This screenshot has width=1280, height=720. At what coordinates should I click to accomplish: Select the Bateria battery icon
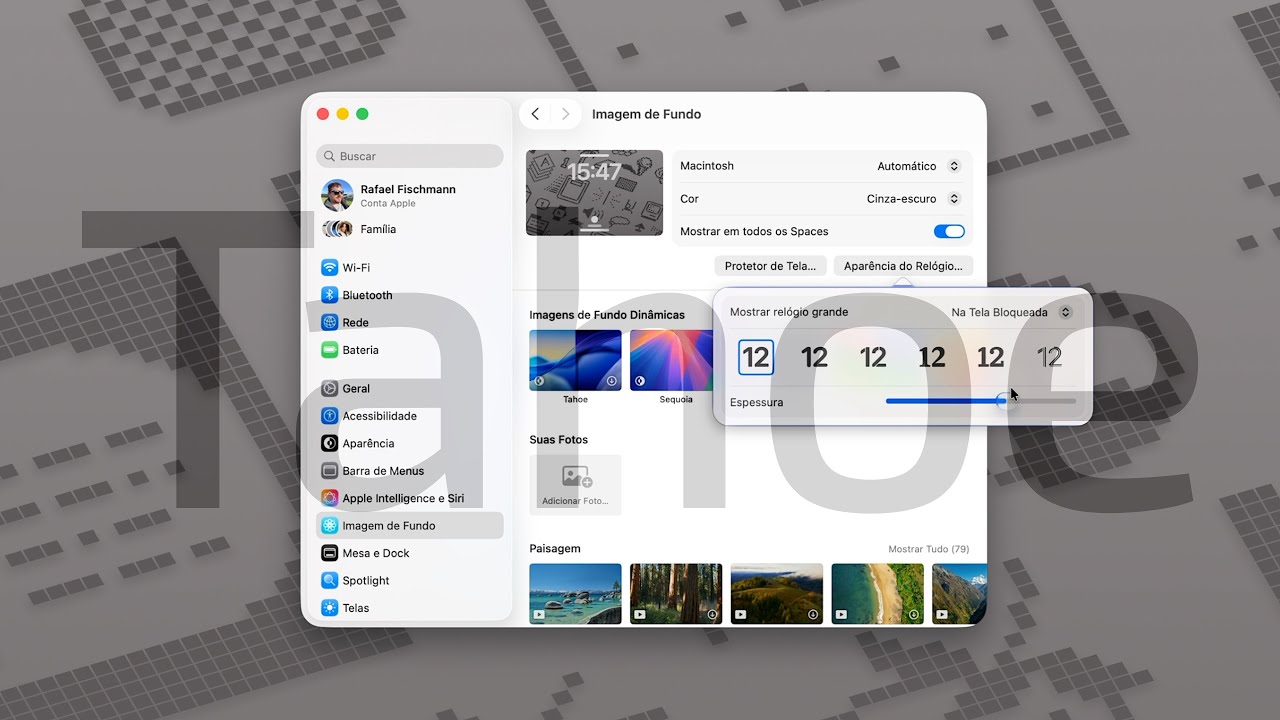[329, 350]
